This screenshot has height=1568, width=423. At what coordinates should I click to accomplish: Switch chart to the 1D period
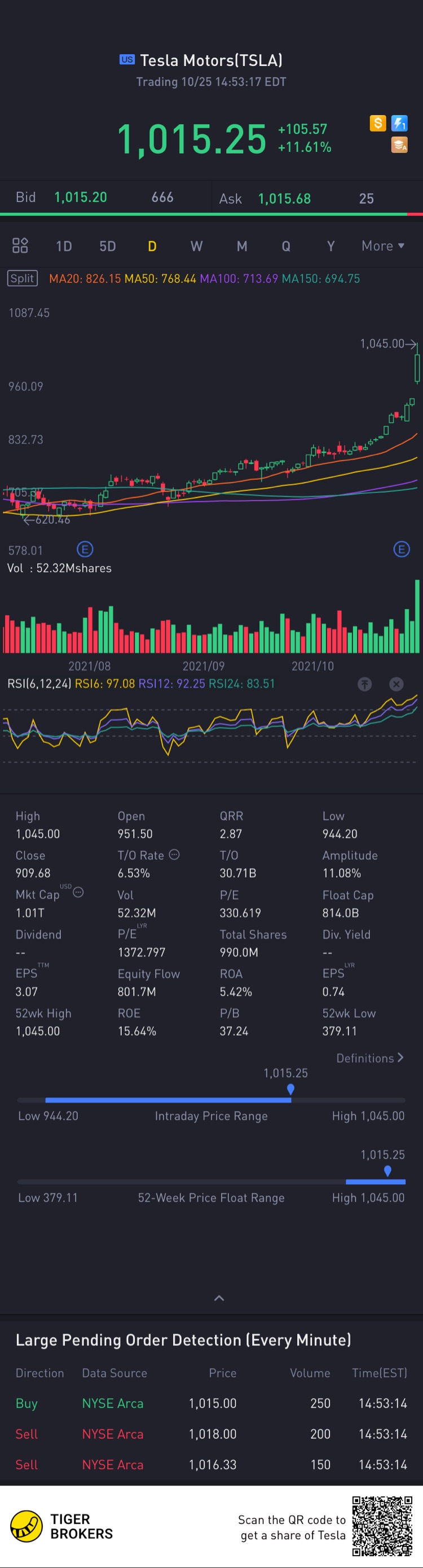click(64, 246)
